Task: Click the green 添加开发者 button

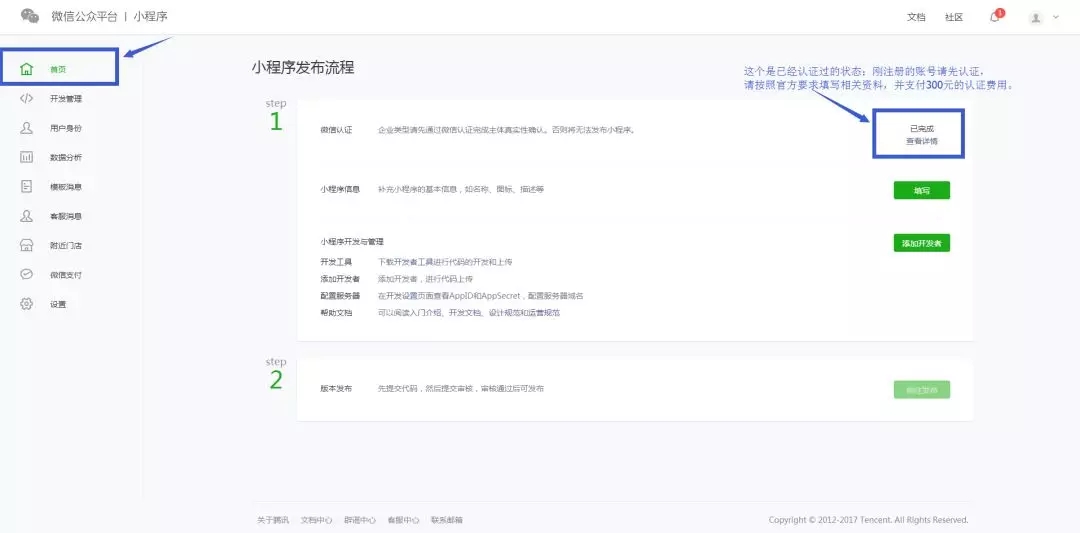Action: pyautogui.click(x=922, y=243)
